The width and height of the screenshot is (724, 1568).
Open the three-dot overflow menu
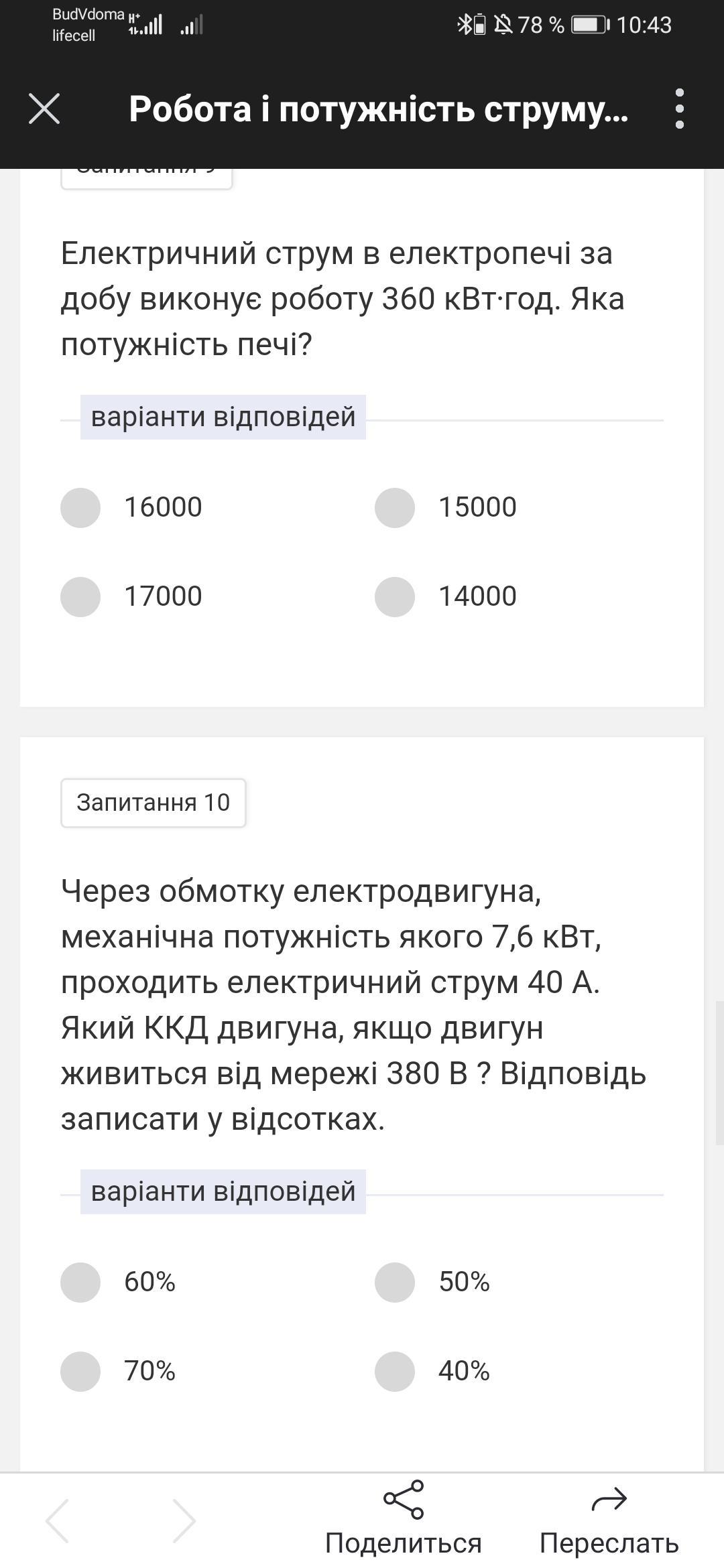click(x=680, y=109)
